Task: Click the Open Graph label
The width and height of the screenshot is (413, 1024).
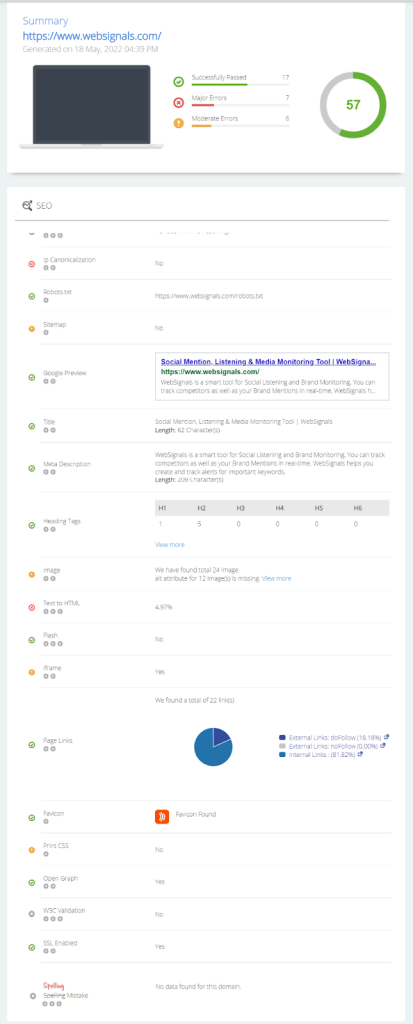Action: [x=60, y=878]
